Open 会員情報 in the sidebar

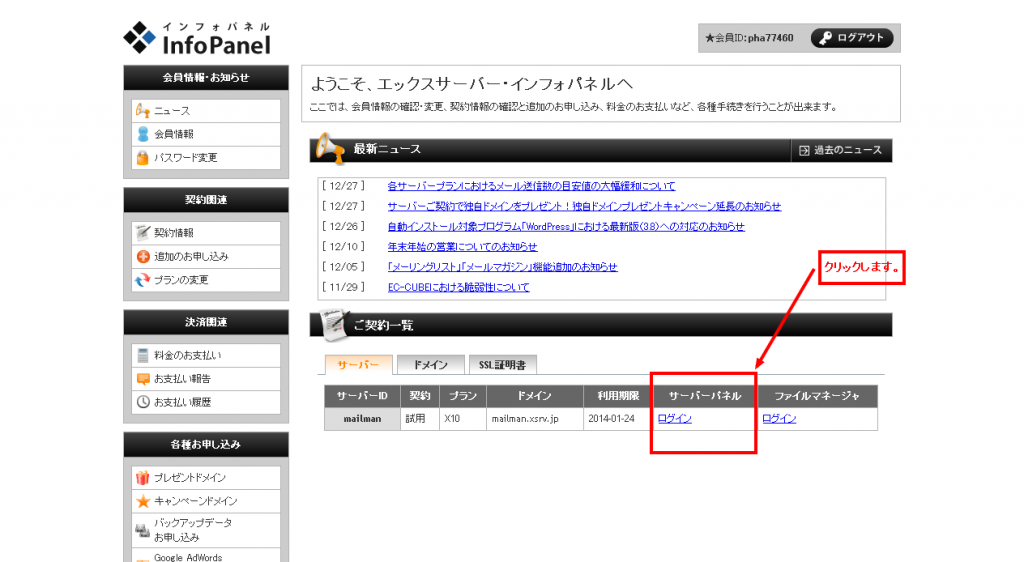[206, 134]
